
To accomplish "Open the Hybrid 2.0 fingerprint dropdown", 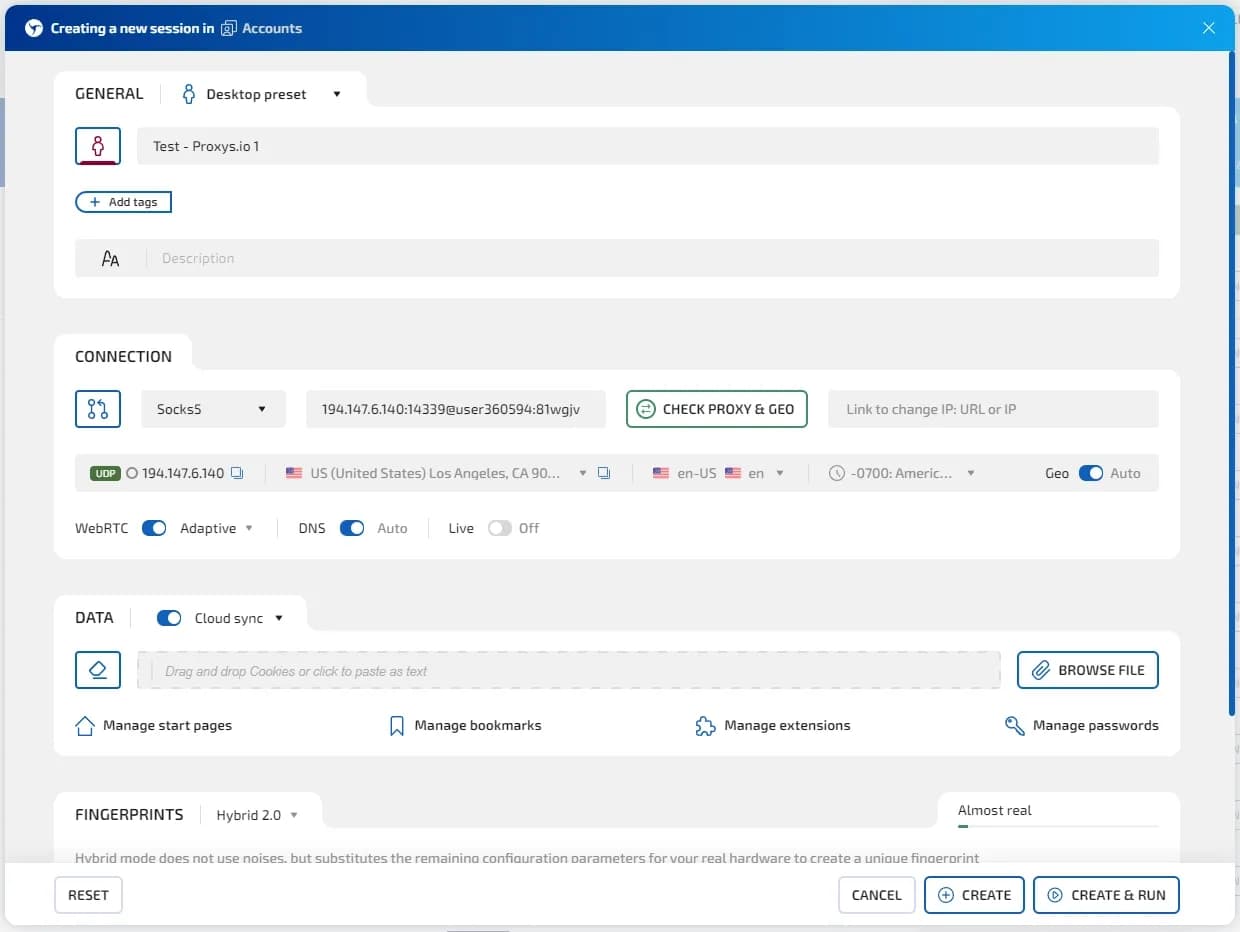I will pyautogui.click(x=258, y=814).
